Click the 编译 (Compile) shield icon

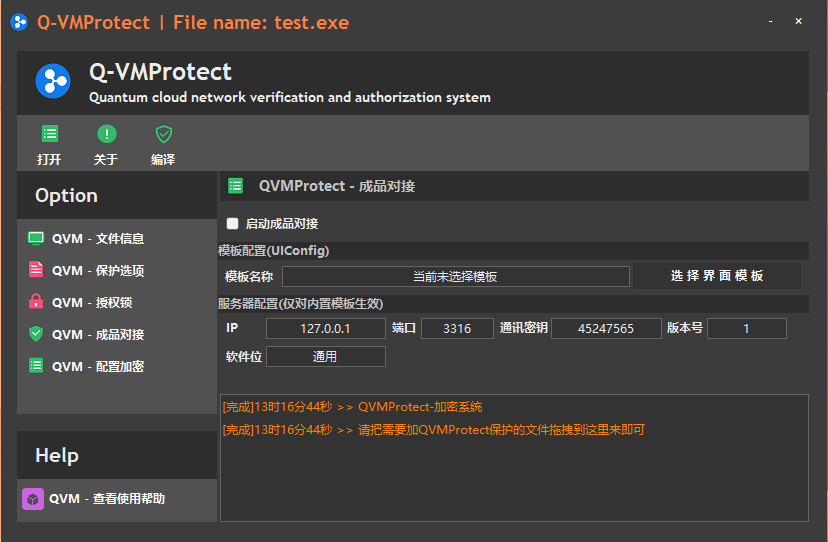coord(163,135)
